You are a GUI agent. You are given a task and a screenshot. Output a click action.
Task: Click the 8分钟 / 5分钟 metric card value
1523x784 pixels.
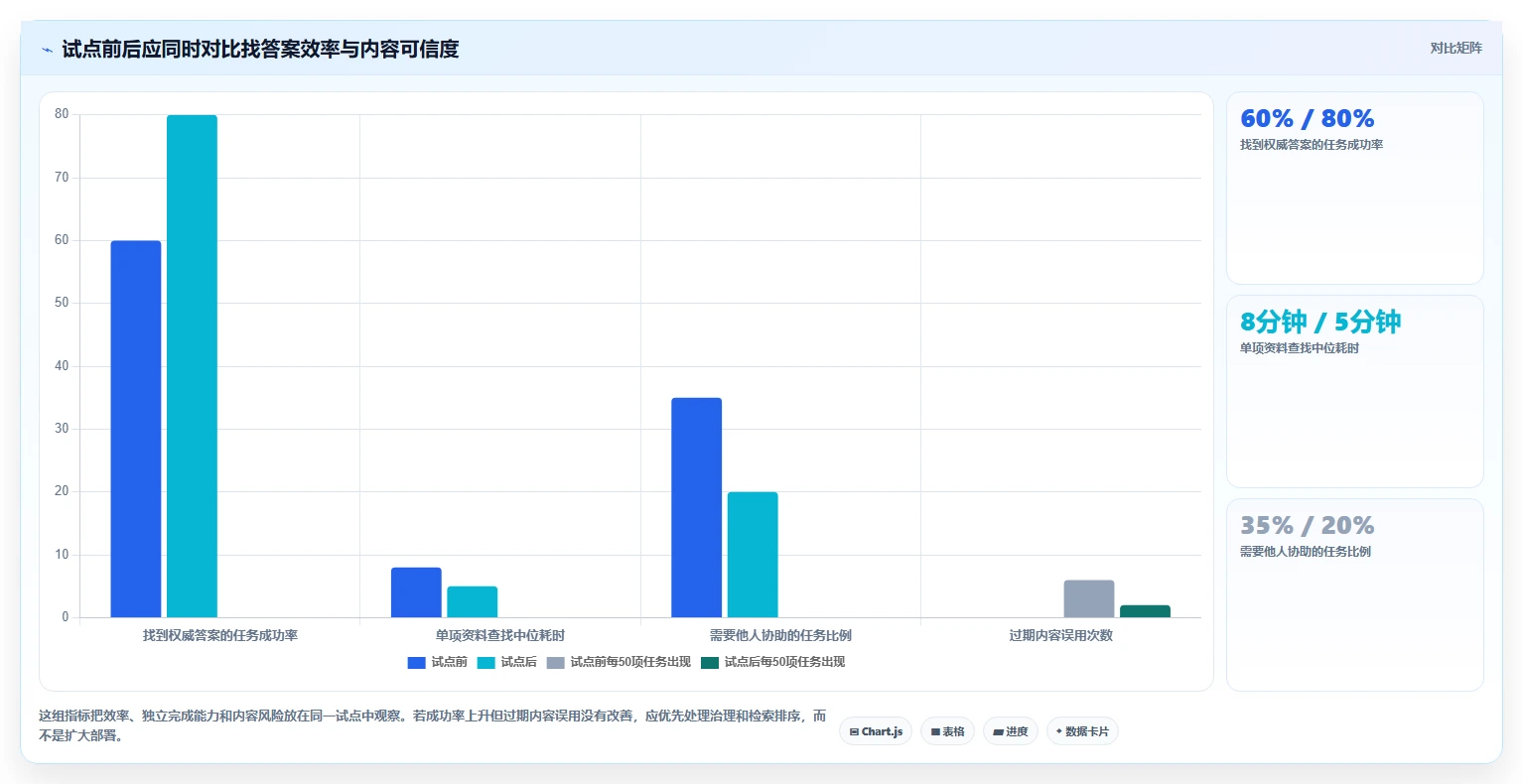coord(1320,323)
